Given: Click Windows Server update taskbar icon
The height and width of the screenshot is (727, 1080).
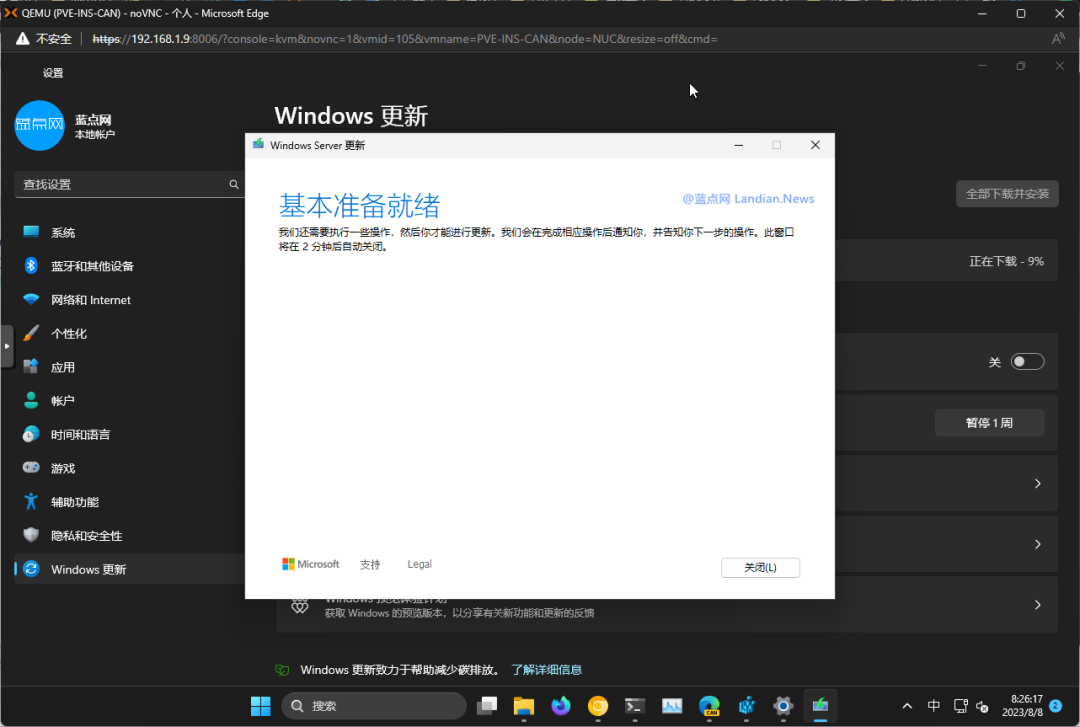Looking at the screenshot, I should click(x=820, y=706).
